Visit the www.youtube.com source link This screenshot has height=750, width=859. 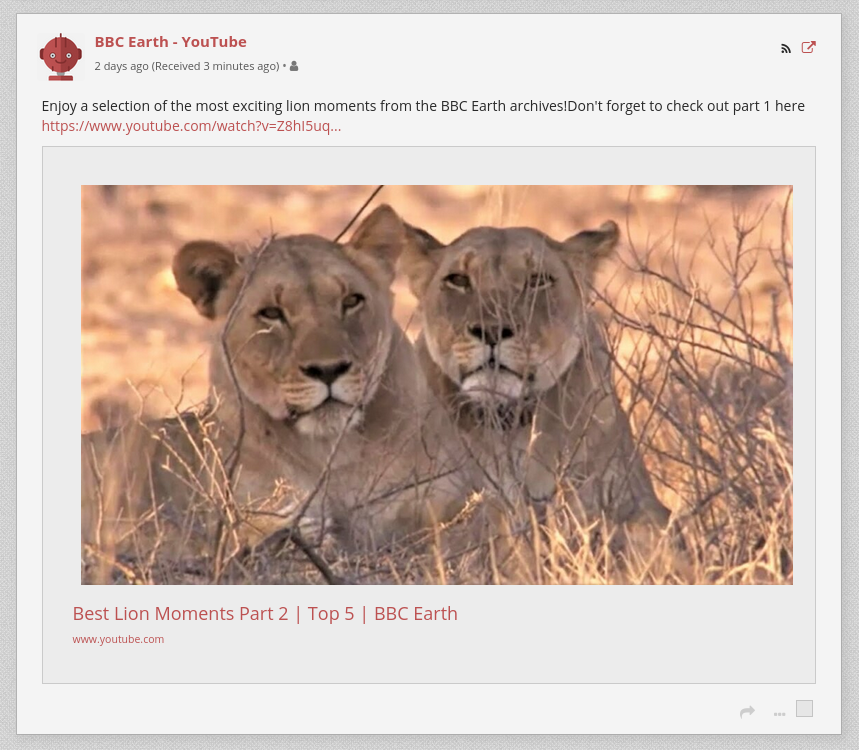click(118, 639)
